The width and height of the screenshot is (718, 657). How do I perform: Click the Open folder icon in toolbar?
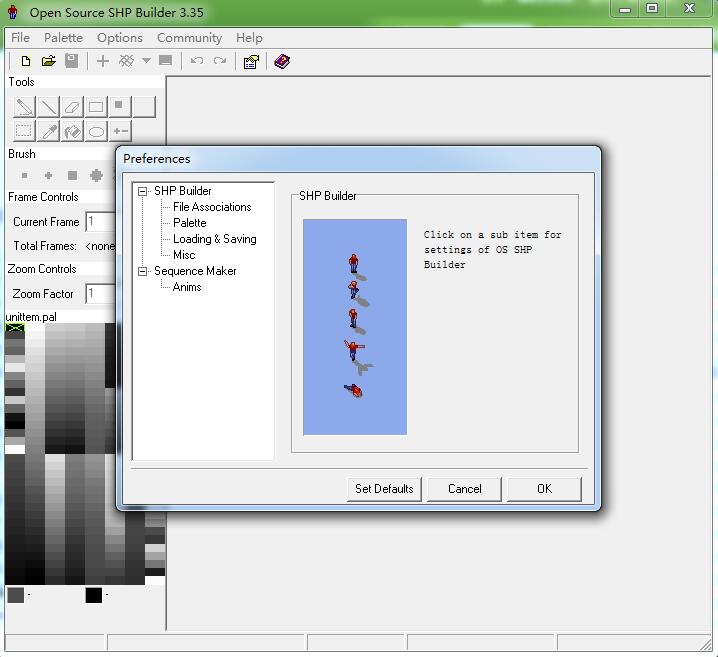pos(49,61)
